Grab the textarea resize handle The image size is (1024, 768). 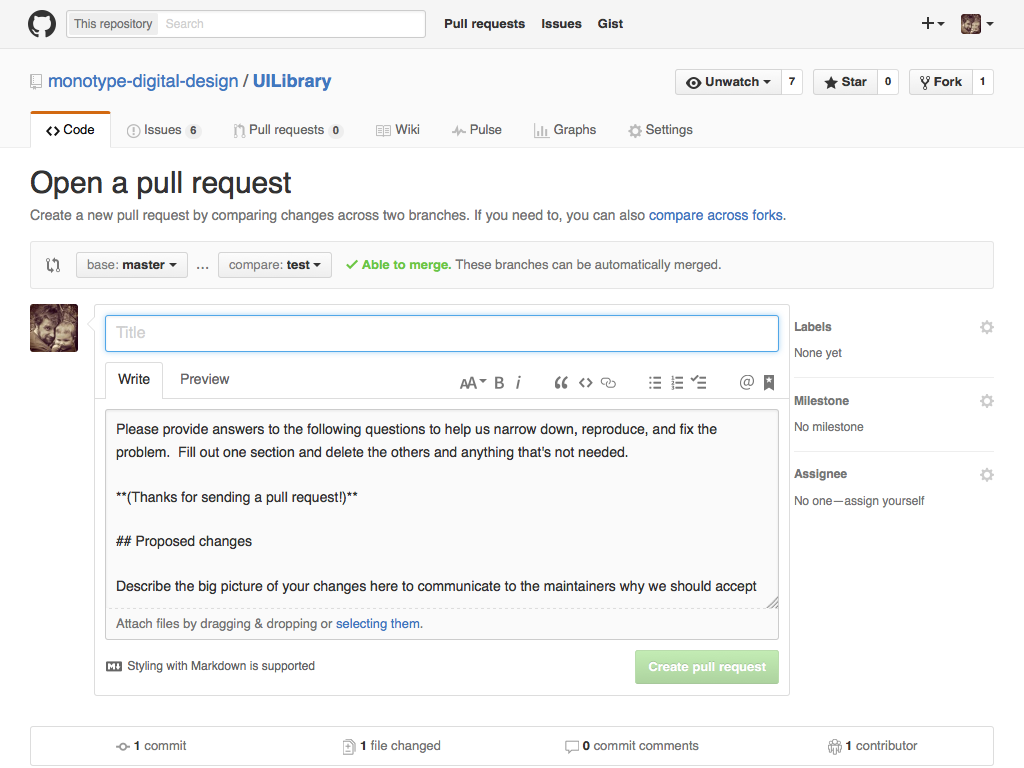point(772,603)
